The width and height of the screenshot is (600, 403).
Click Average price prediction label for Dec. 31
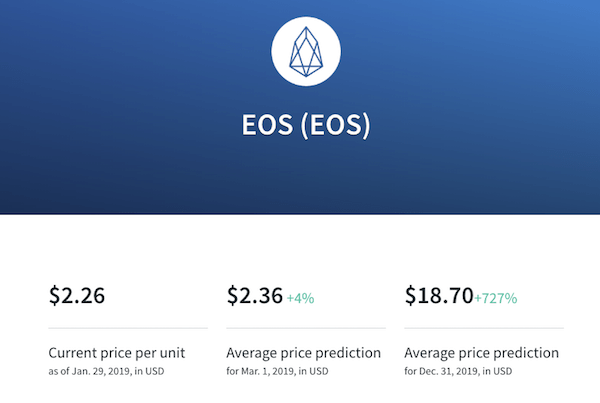(481, 353)
